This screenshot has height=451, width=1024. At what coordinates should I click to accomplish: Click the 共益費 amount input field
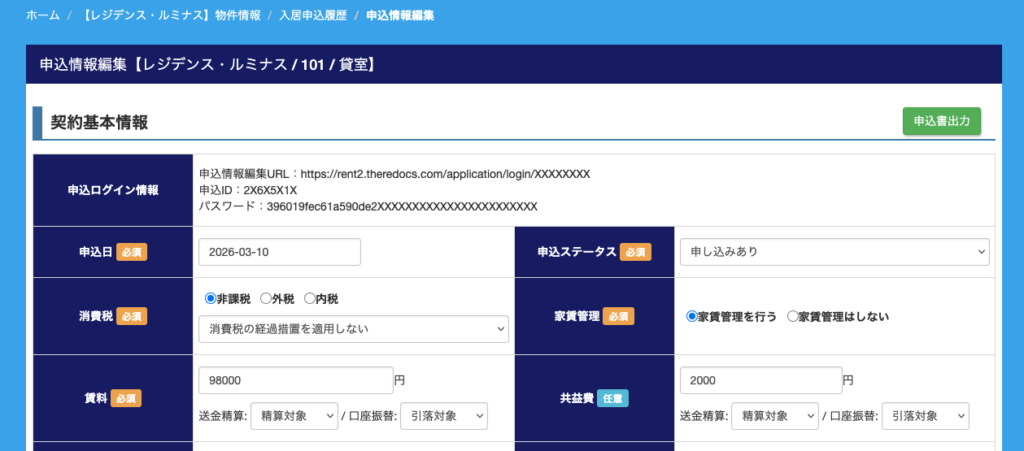(x=760, y=381)
